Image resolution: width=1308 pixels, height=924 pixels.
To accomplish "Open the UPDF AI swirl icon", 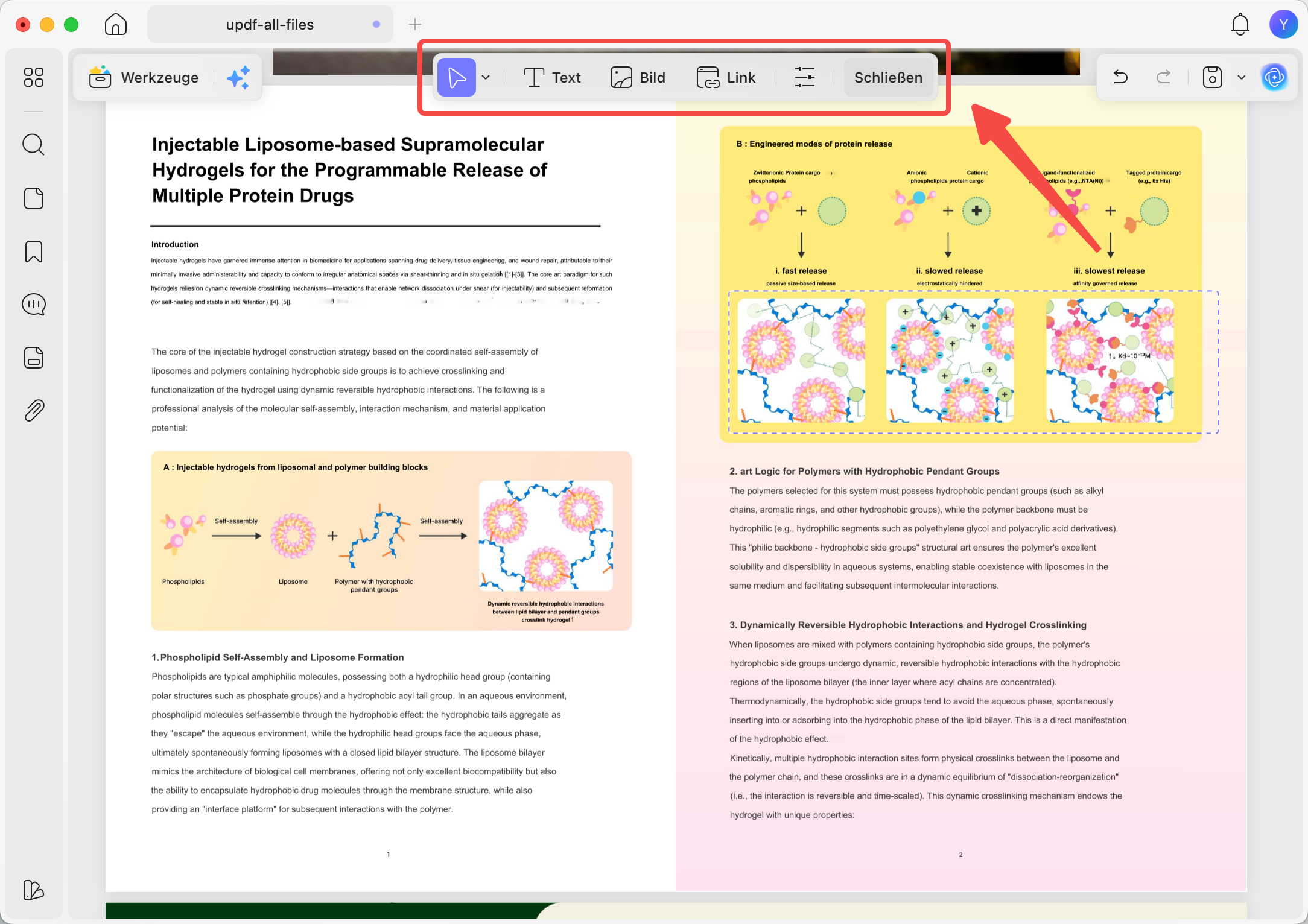I will click(x=1274, y=77).
